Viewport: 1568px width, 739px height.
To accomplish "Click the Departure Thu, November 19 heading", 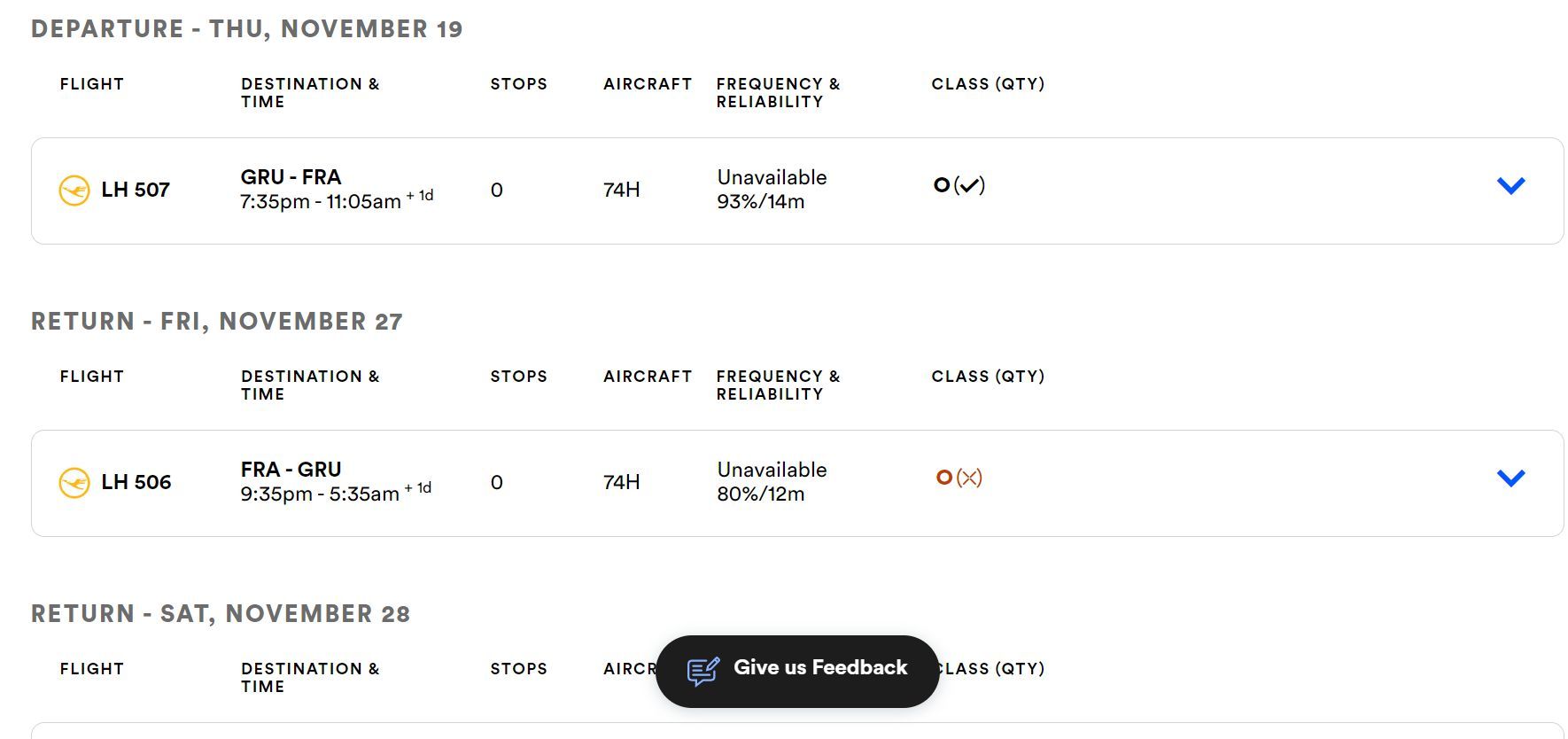I will (x=247, y=29).
